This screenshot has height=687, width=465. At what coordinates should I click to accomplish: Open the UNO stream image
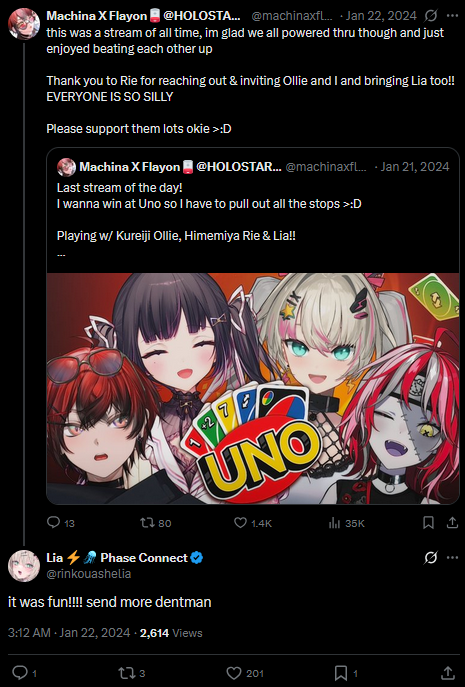253,388
